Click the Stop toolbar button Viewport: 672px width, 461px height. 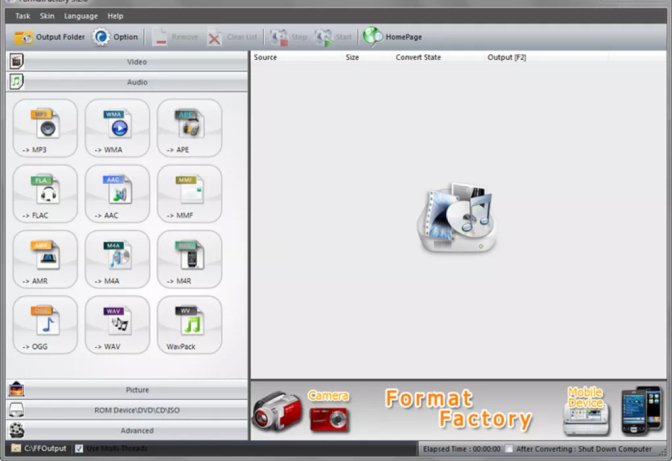[x=288, y=37]
